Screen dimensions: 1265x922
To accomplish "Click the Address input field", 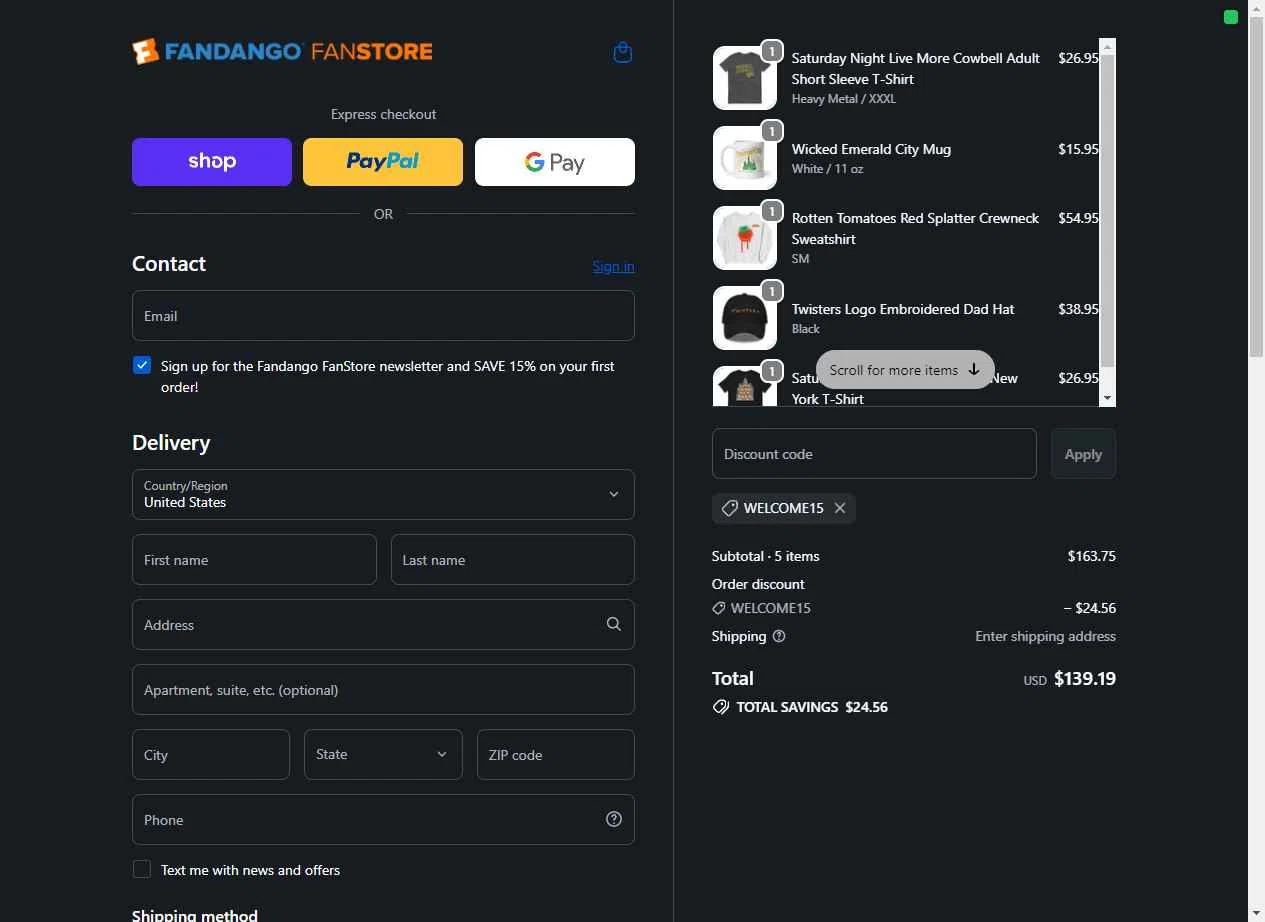I will click(x=383, y=624).
